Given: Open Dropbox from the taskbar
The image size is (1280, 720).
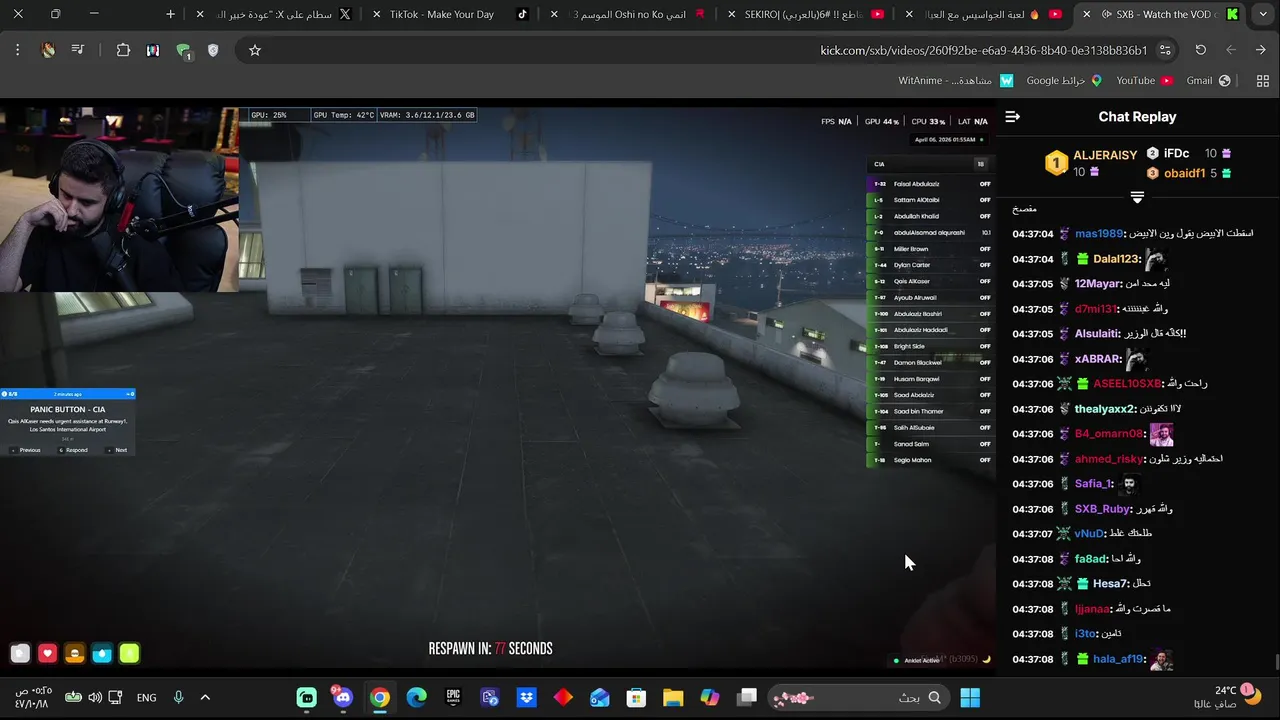Looking at the screenshot, I should [526, 698].
